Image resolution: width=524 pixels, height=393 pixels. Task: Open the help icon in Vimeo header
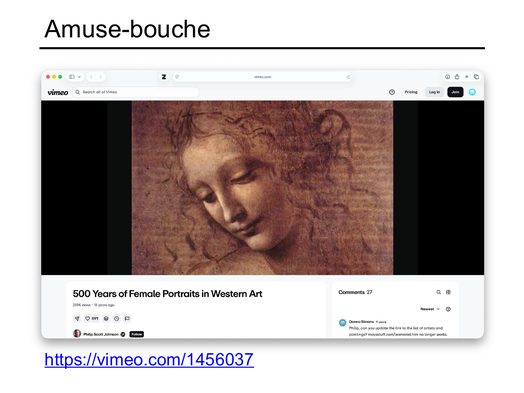(392, 92)
